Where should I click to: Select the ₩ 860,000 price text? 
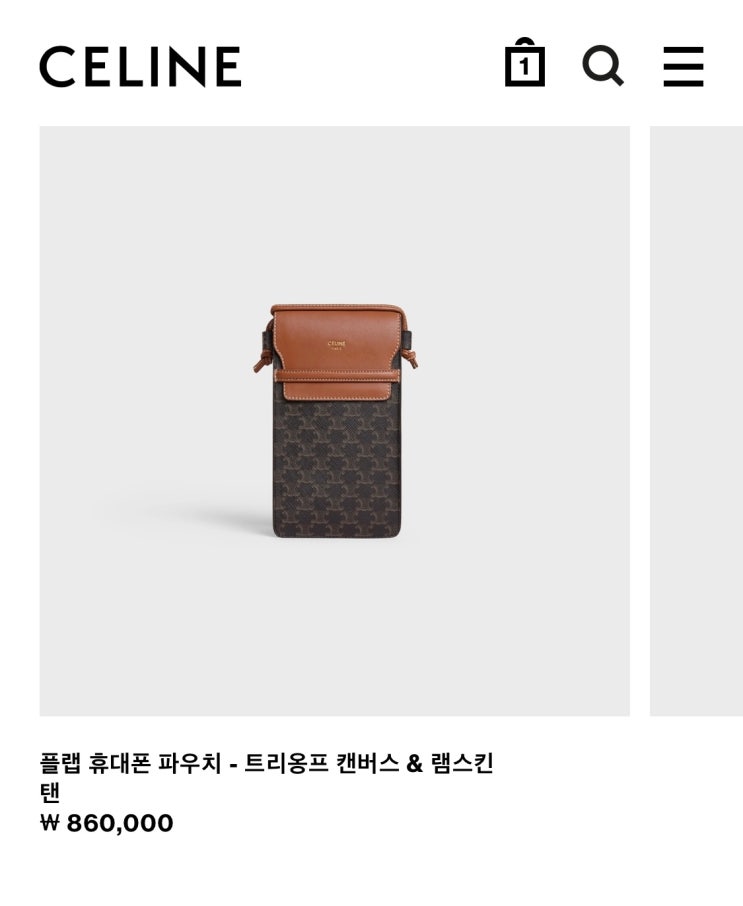[106, 823]
